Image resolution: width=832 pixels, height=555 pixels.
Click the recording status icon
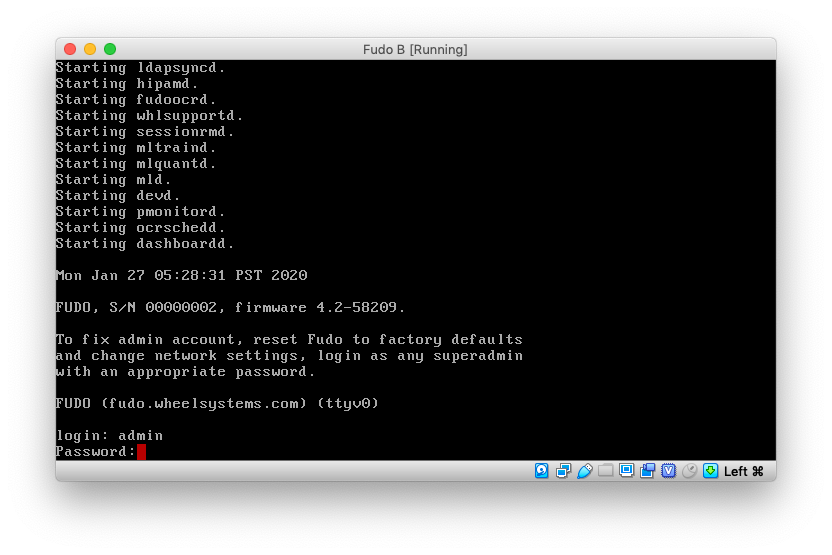(648, 471)
